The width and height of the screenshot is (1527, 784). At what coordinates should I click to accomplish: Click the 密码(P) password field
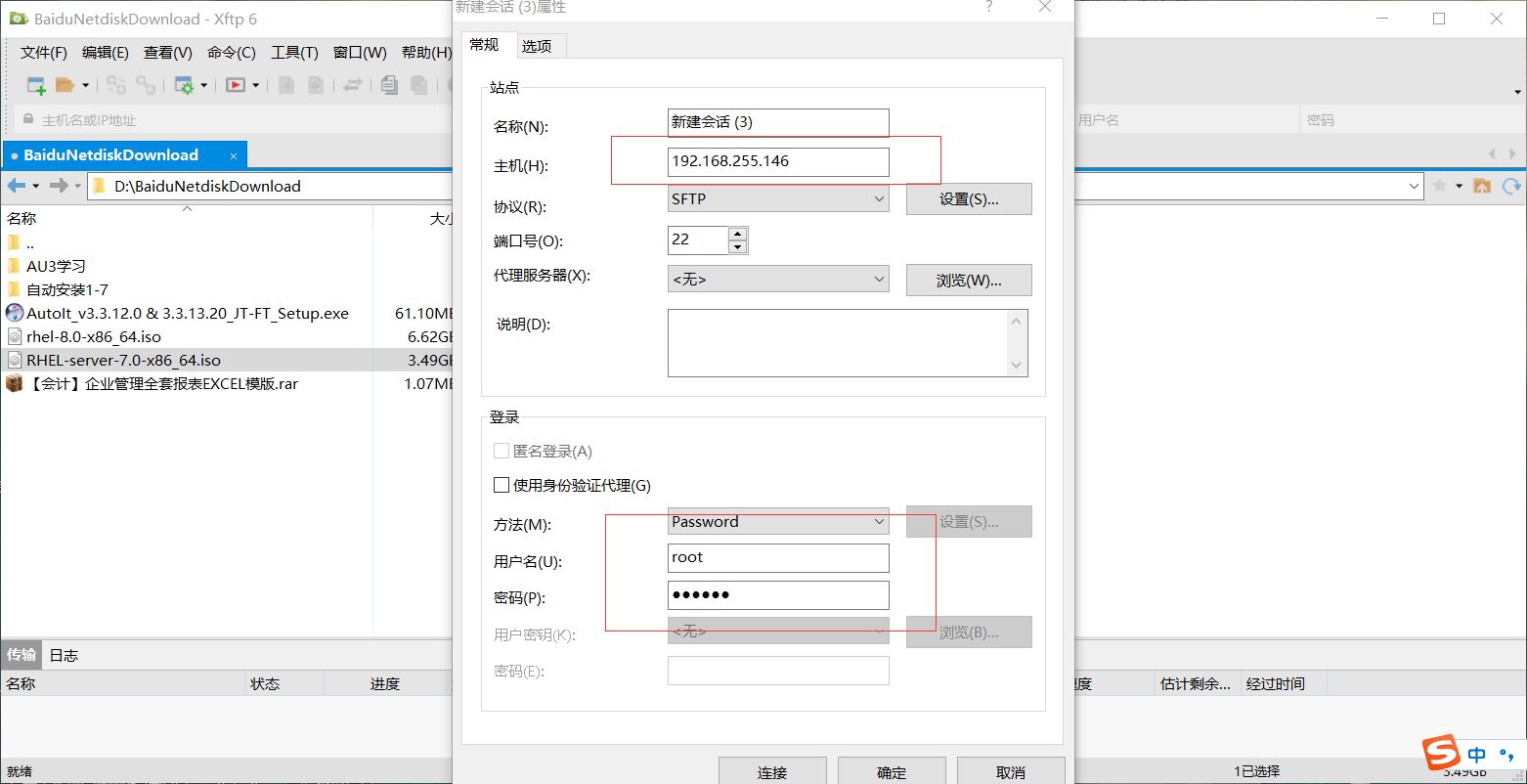coord(778,595)
